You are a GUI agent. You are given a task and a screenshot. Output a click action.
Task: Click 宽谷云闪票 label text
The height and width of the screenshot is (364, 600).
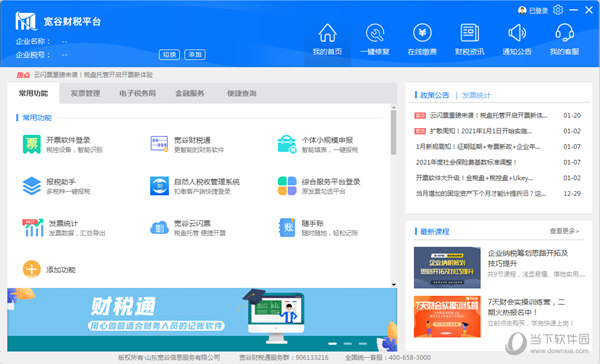192,223
